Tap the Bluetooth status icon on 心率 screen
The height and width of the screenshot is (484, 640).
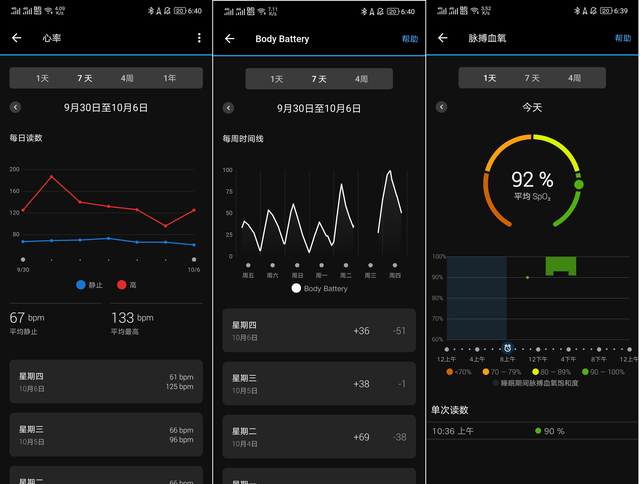coord(151,11)
